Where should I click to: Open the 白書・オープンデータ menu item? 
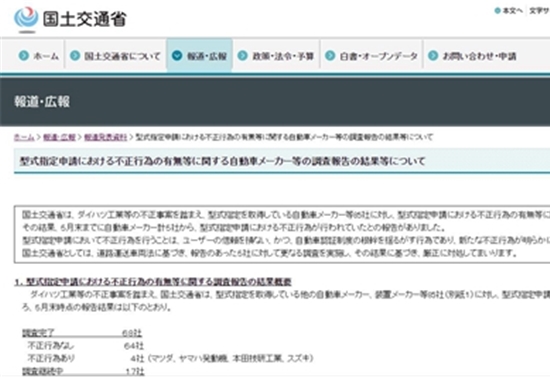372,55
